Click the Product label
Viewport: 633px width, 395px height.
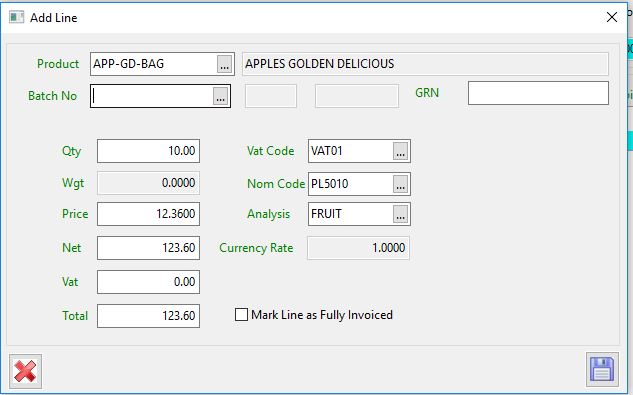[58, 64]
